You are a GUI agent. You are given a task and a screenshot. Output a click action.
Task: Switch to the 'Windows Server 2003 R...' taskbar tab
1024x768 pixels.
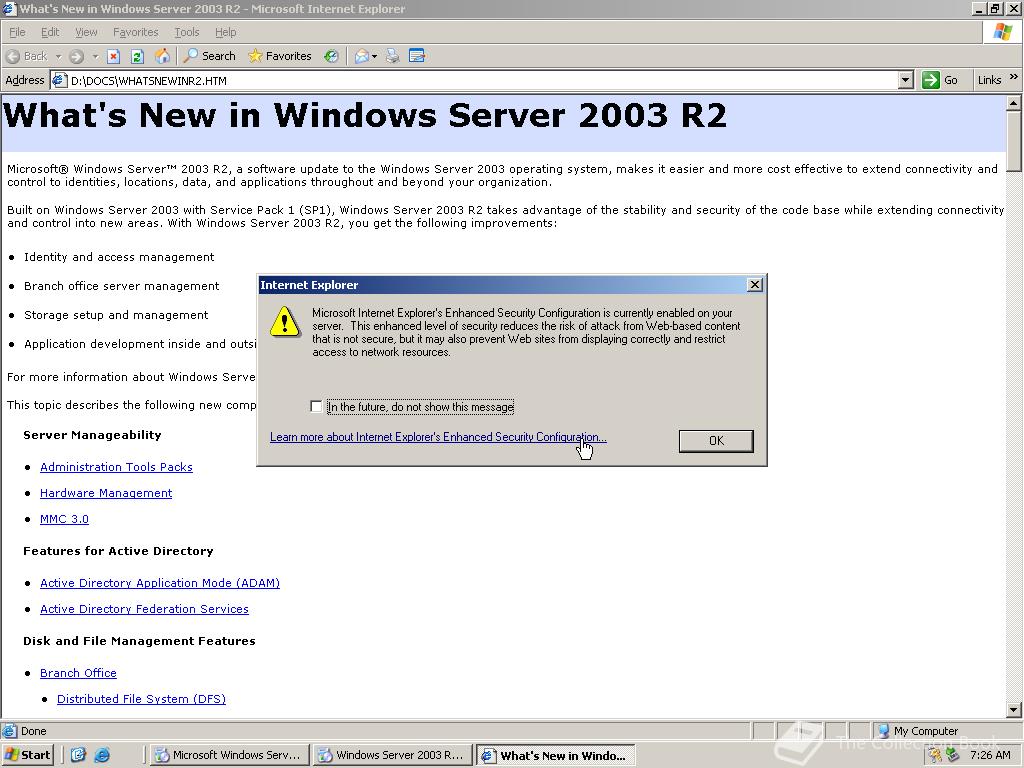[x=392, y=755]
